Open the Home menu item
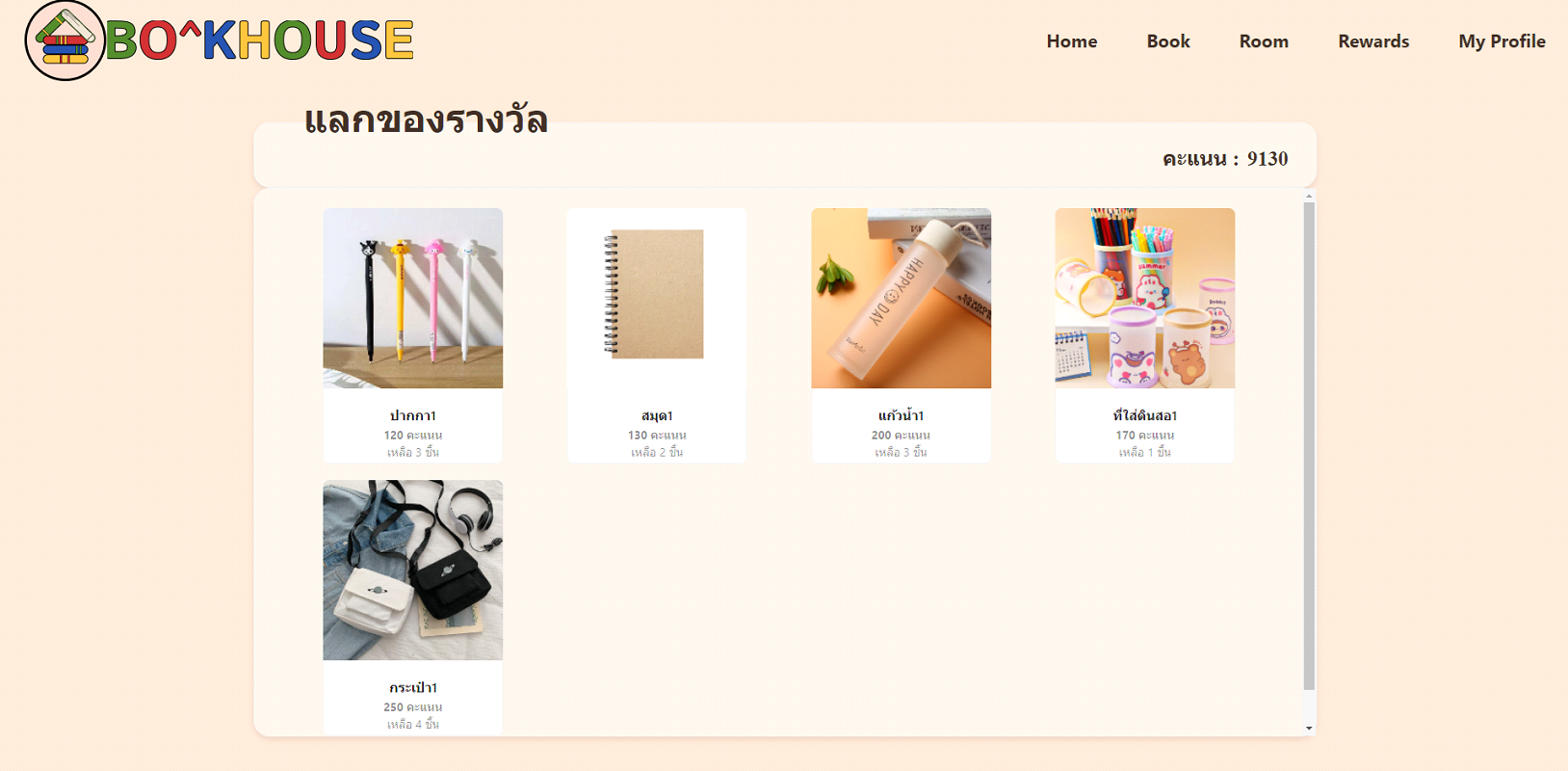Image resolution: width=1568 pixels, height=771 pixels. pos(1072,41)
